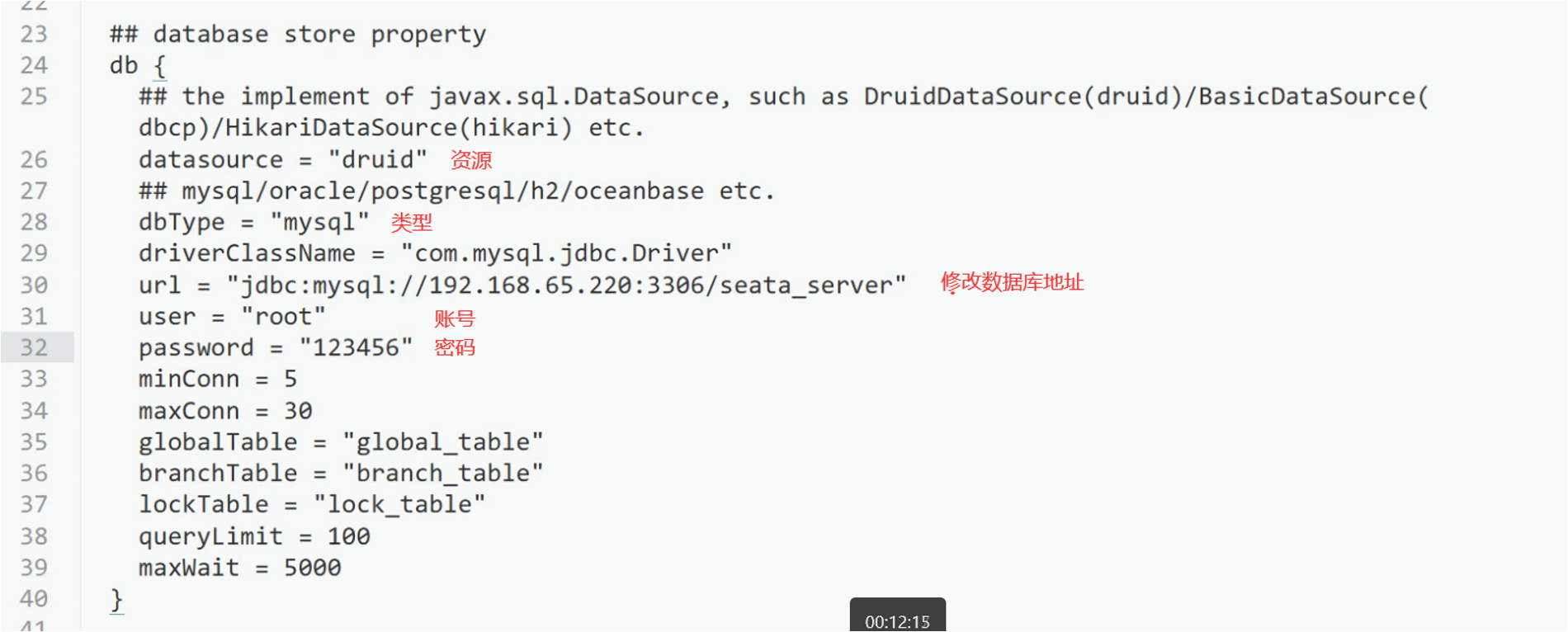Click the "global_table" string
Image resolution: width=1568 pixels, height=632 pixels.
click(x=443, y=442)
